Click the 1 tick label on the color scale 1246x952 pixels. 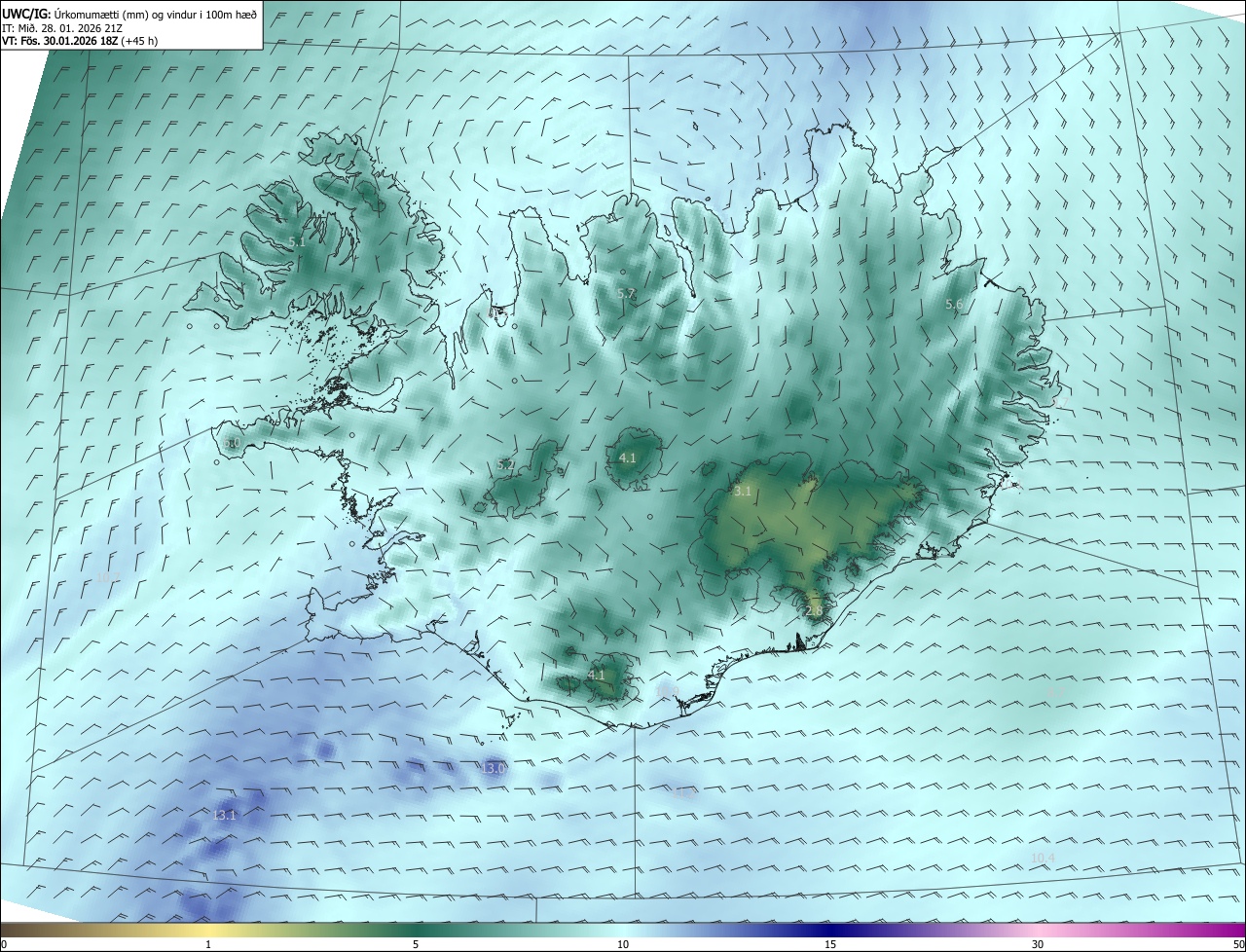(208, 944)
